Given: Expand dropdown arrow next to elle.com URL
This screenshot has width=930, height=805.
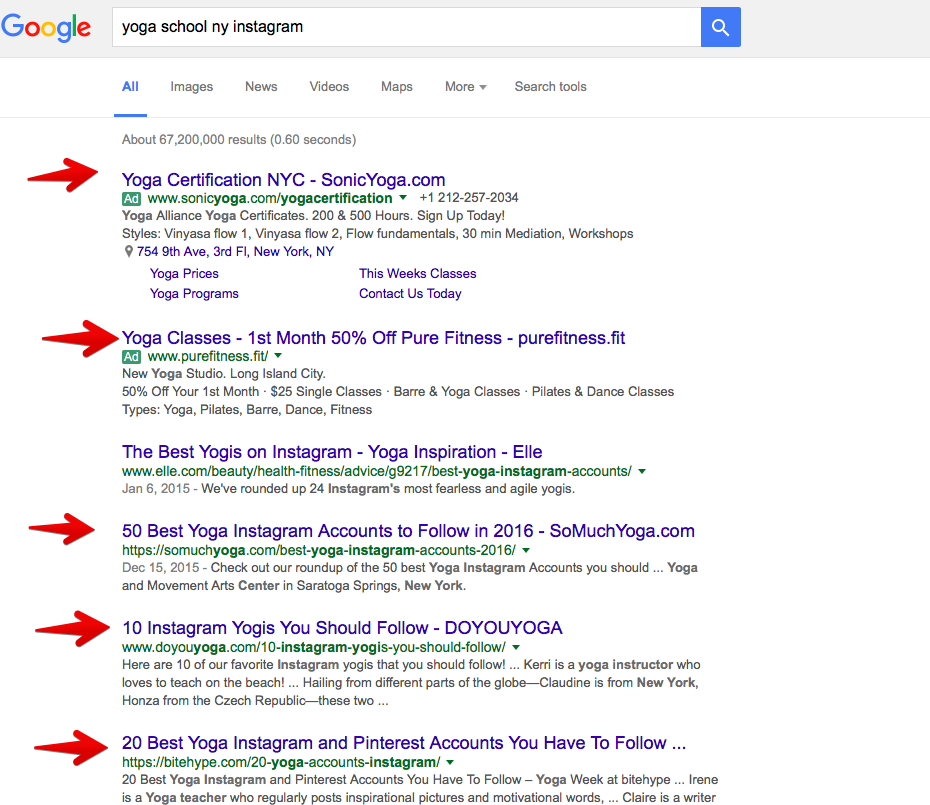Looking at the screenshot, I should 642,472.
